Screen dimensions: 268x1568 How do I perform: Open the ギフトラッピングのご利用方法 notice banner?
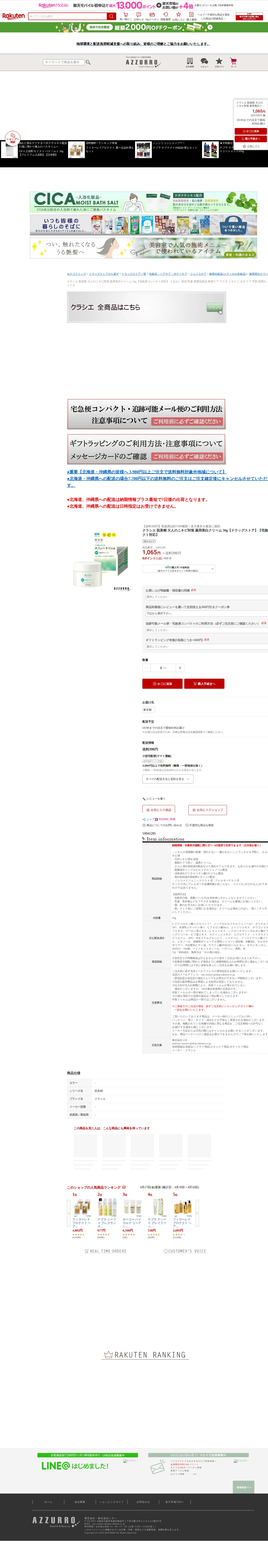point(146,449)
